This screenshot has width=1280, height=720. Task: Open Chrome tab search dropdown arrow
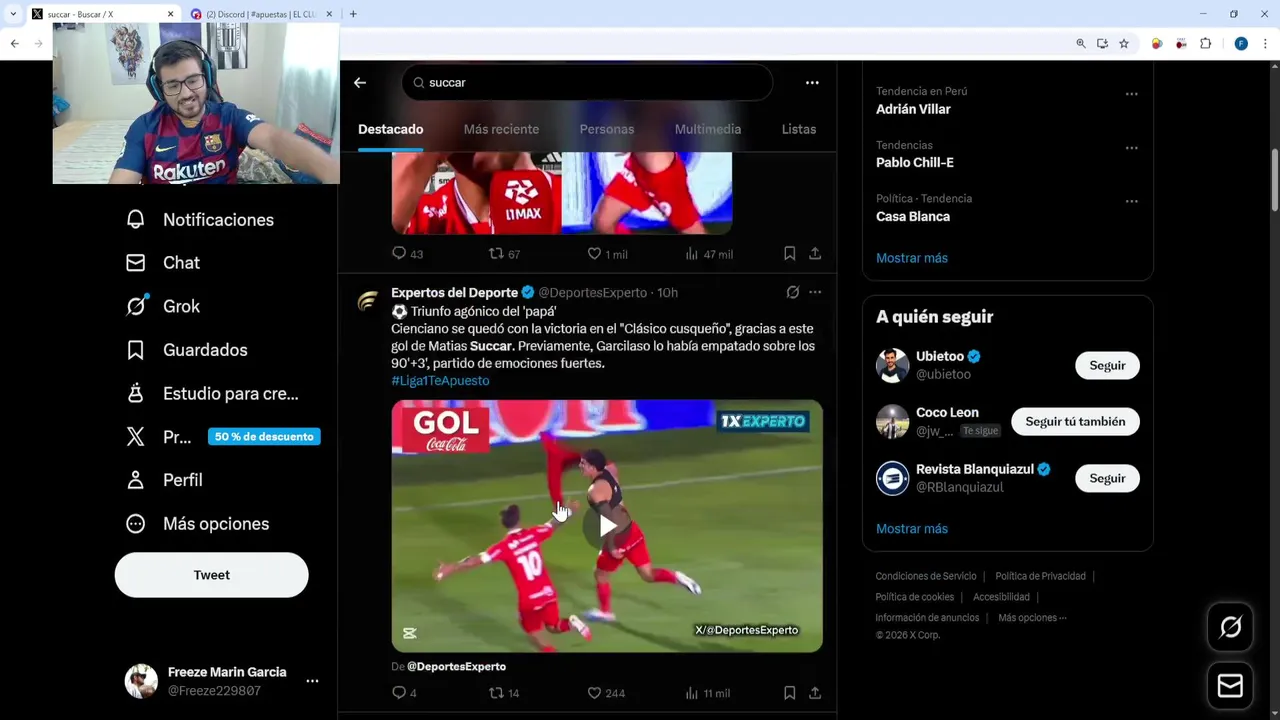pyautogui.click(x=13, y=14)
